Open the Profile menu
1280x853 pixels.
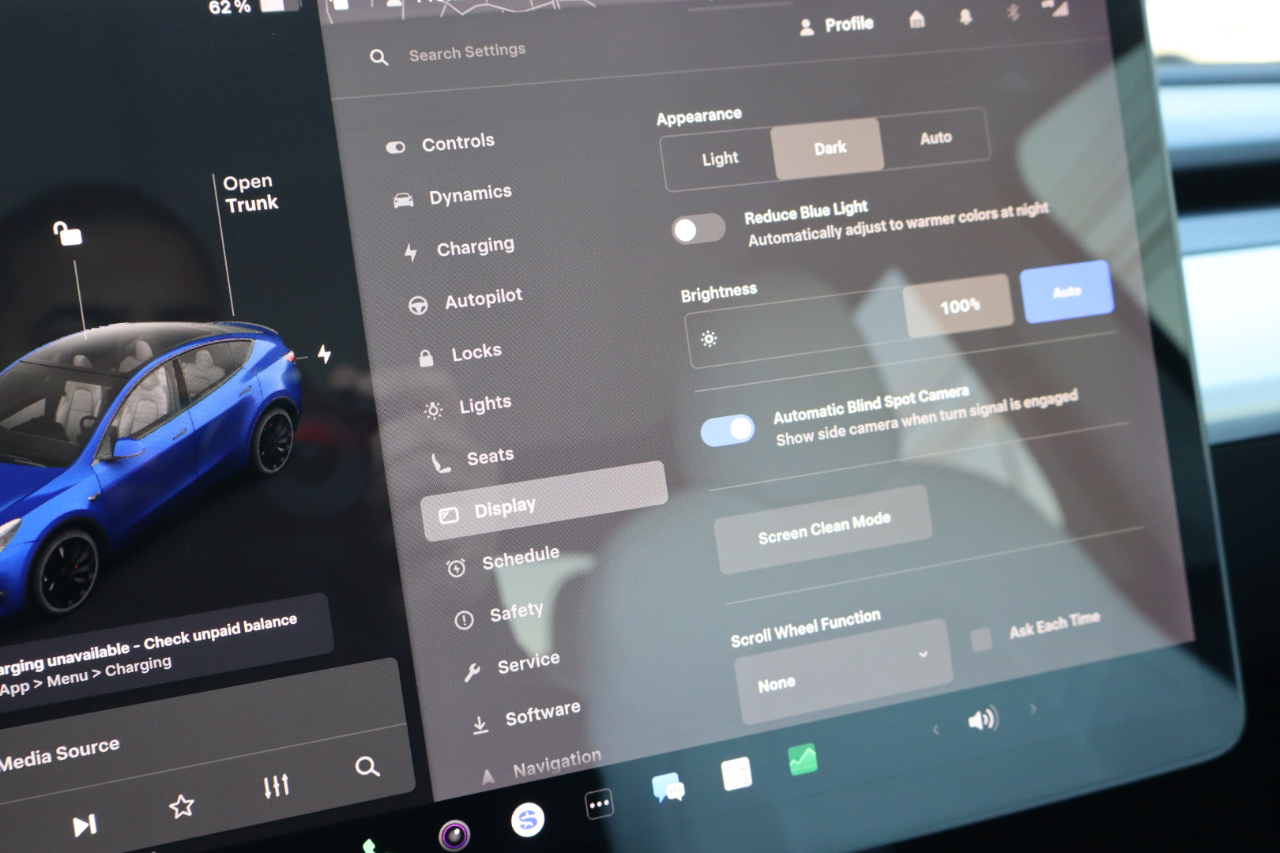pyautogui.click(x=838, y=24)
